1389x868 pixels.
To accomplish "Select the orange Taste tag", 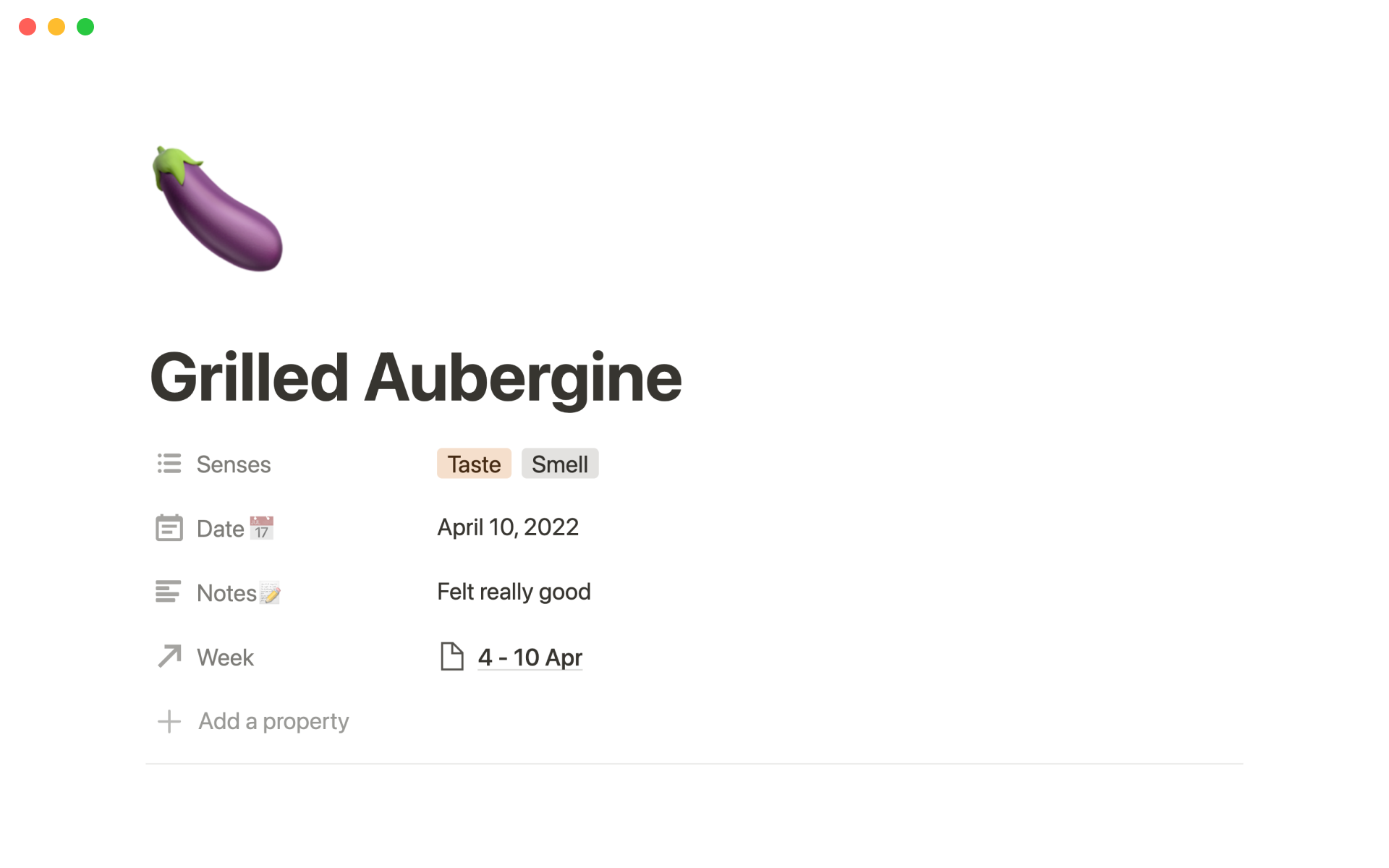I will click(474, 464).
